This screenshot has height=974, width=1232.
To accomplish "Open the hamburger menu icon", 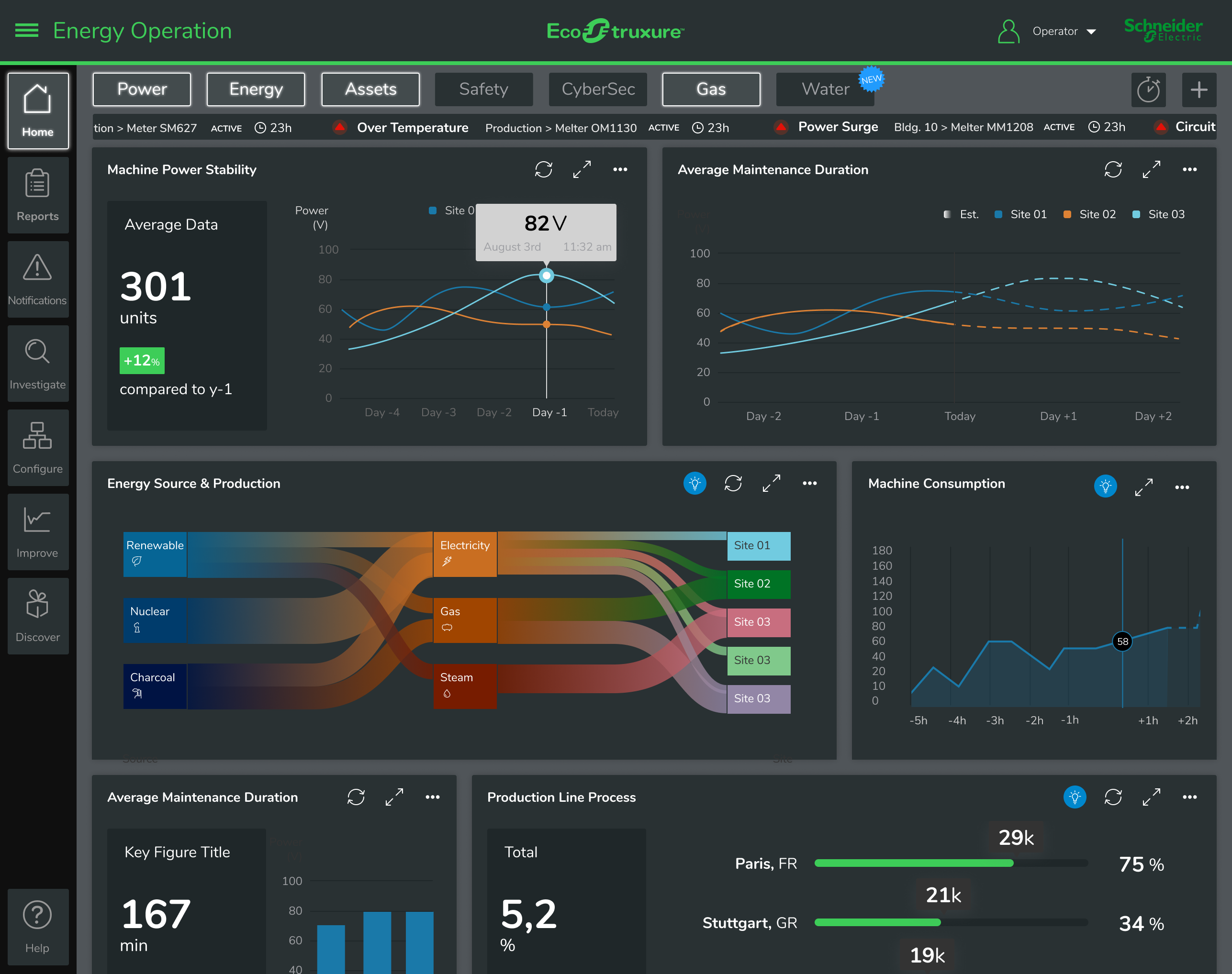I will [x=26, y=30].
